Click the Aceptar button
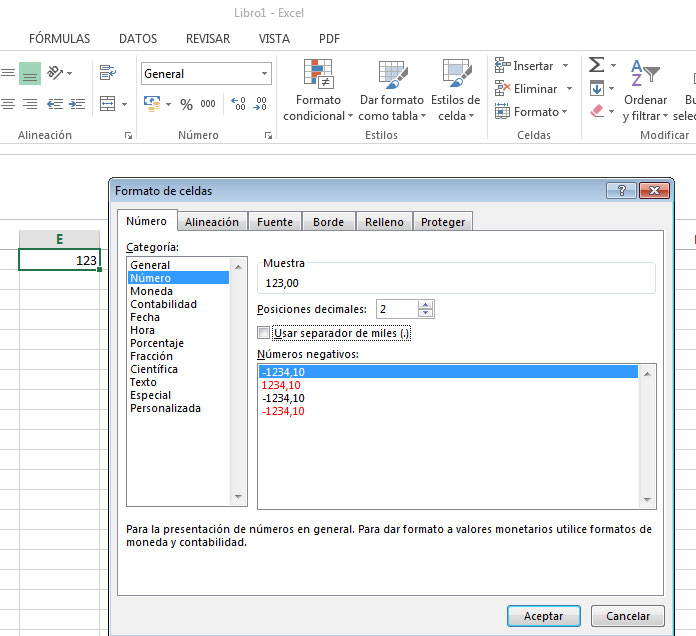This screenshot has height=636, width=696. point(543,616)
